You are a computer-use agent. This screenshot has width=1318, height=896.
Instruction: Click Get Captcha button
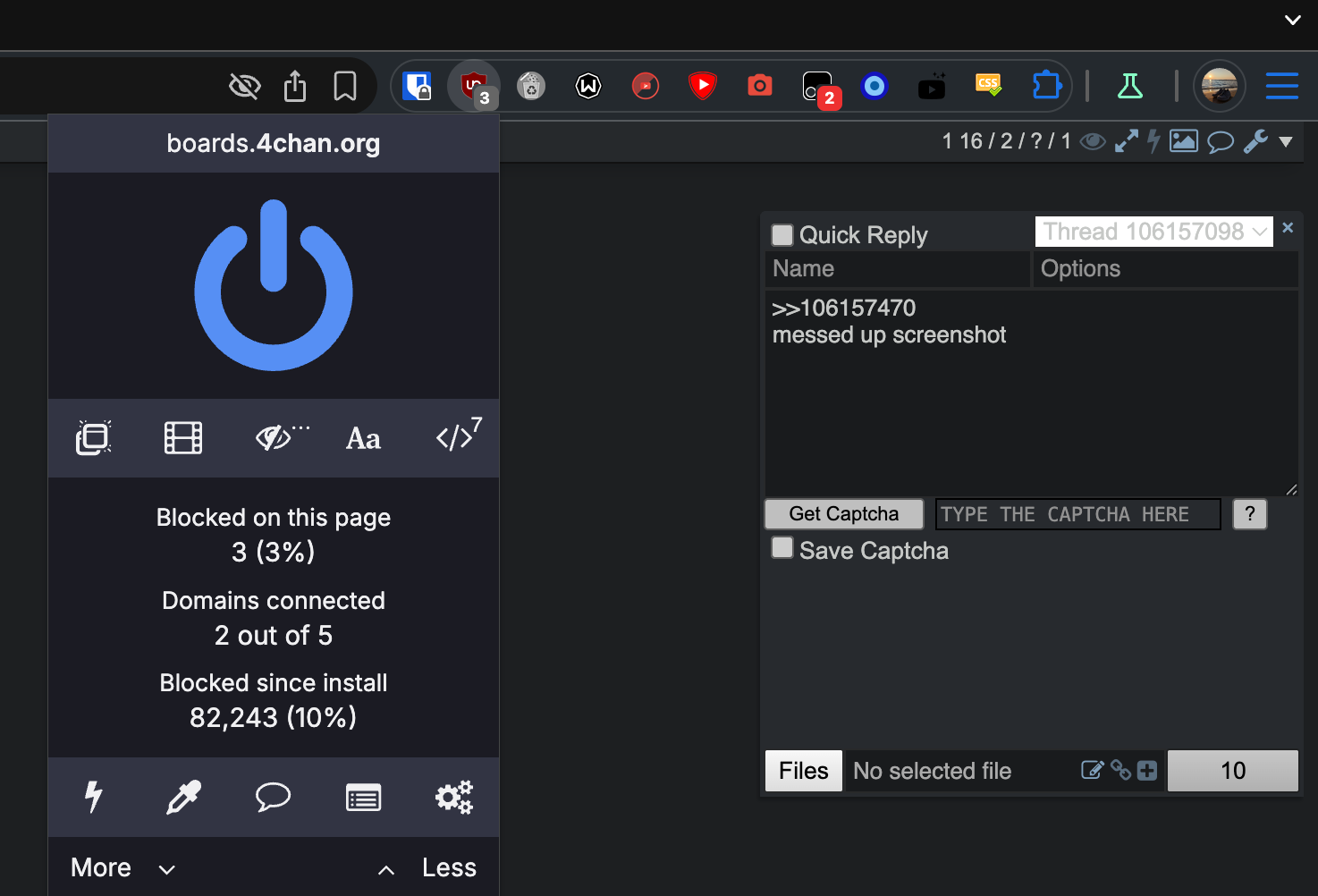(x=844, y=514)
